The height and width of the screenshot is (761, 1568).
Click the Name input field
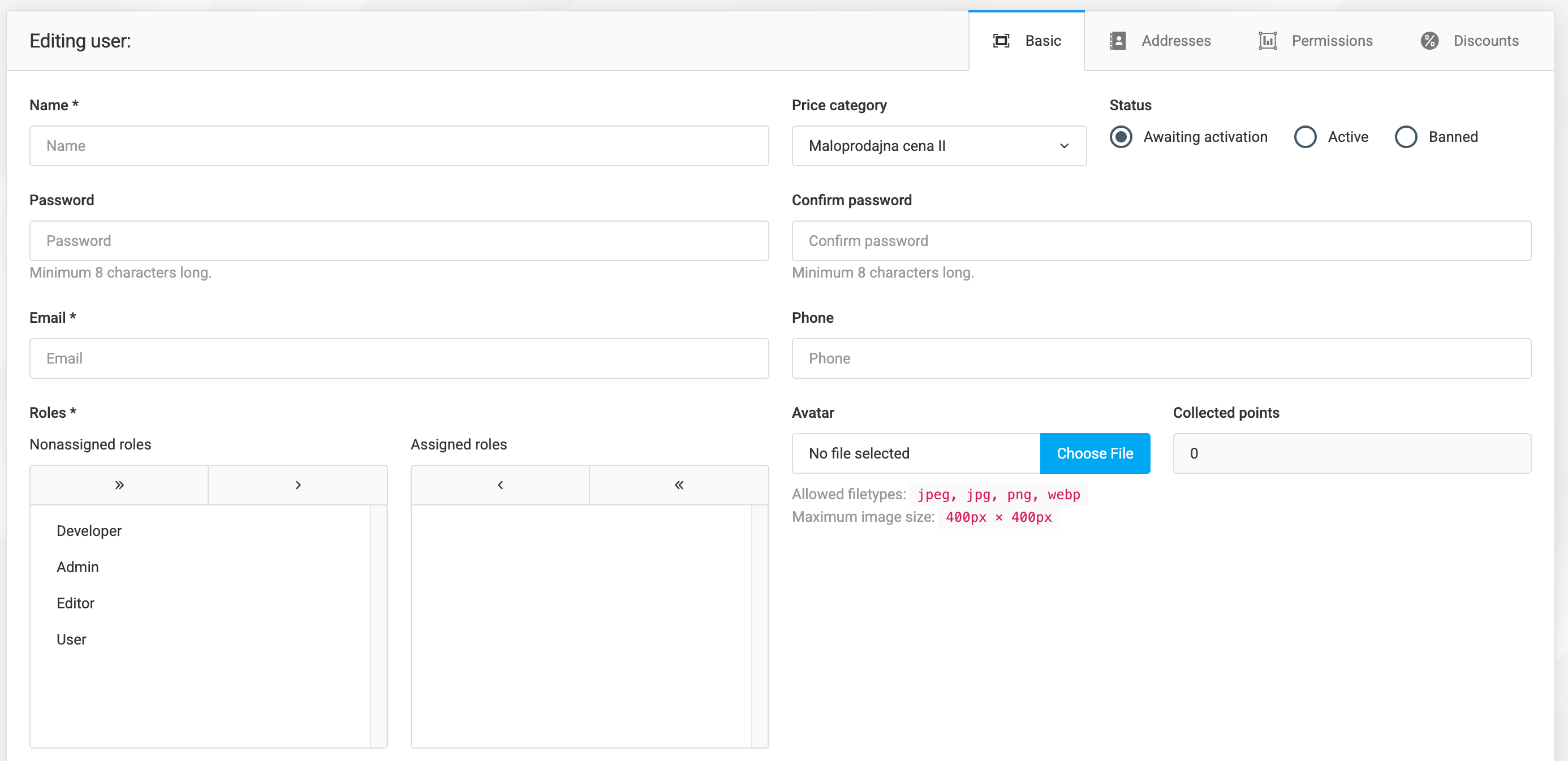tap(399, 146)
